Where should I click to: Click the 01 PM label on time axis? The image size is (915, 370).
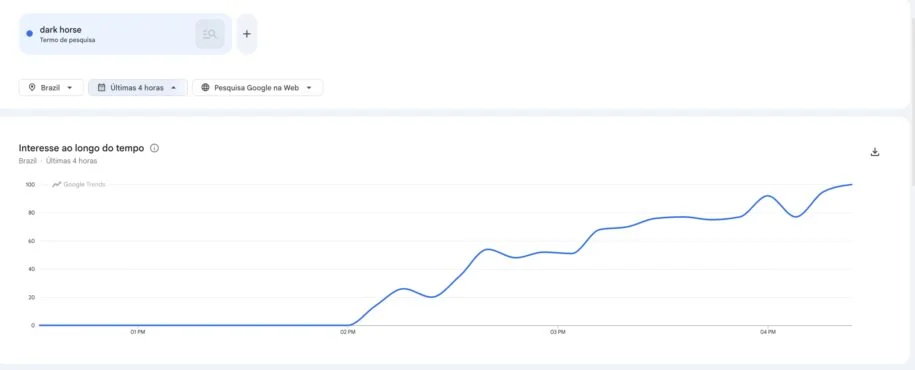[137, 332]
